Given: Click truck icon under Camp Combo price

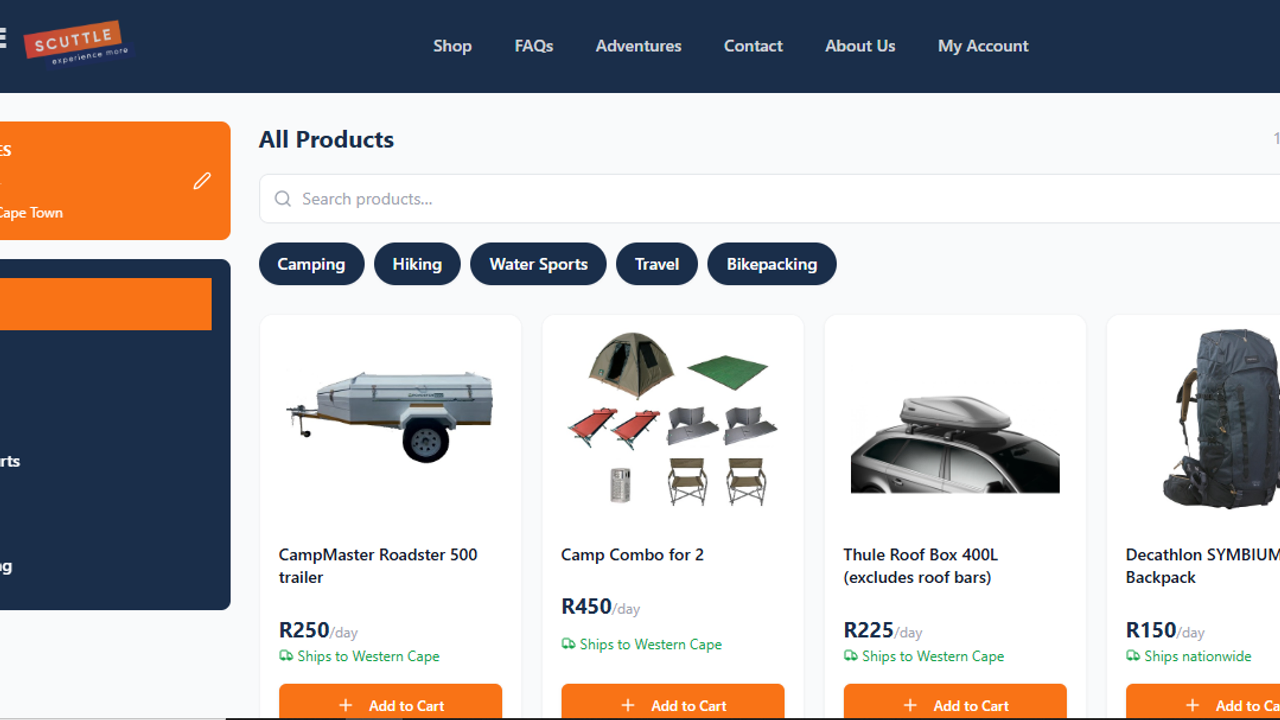Looking at the screenshot, I should (568, 644).
